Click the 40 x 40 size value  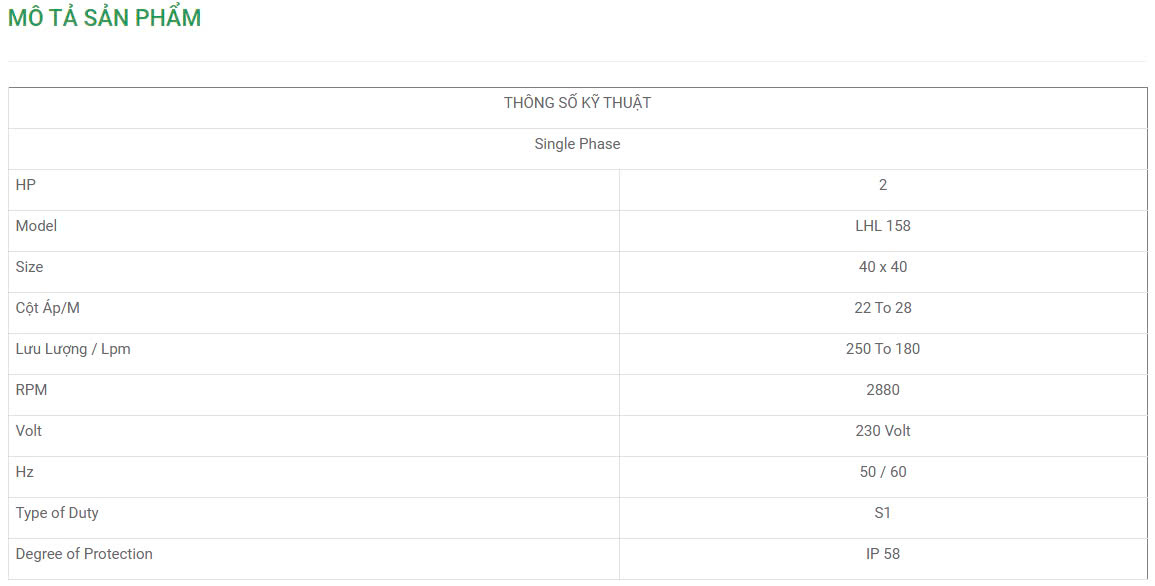(x=882, y=267)
